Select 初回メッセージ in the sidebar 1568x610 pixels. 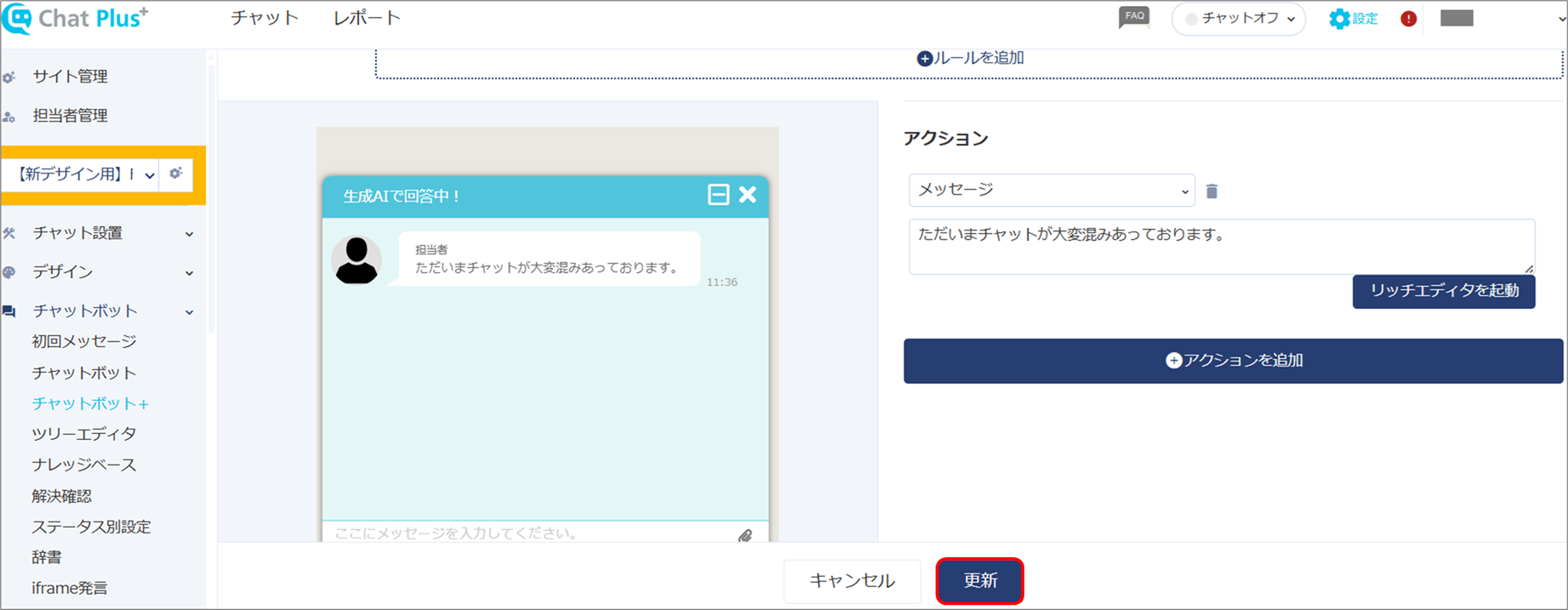[x=84, y=341]
